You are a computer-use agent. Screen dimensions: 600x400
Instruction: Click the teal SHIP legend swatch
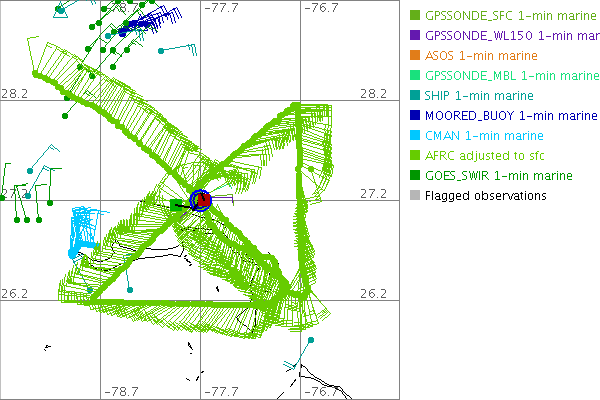[415, 95]
